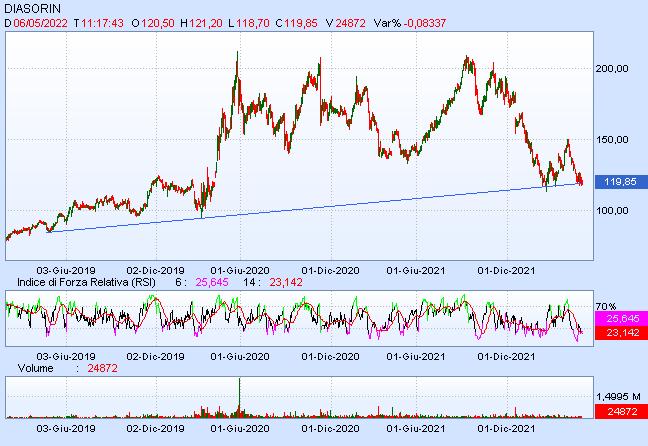Click the Indice di Forza Relativa (RSI) label
This screenshot has width=648, height=446.
click(86, 282)
